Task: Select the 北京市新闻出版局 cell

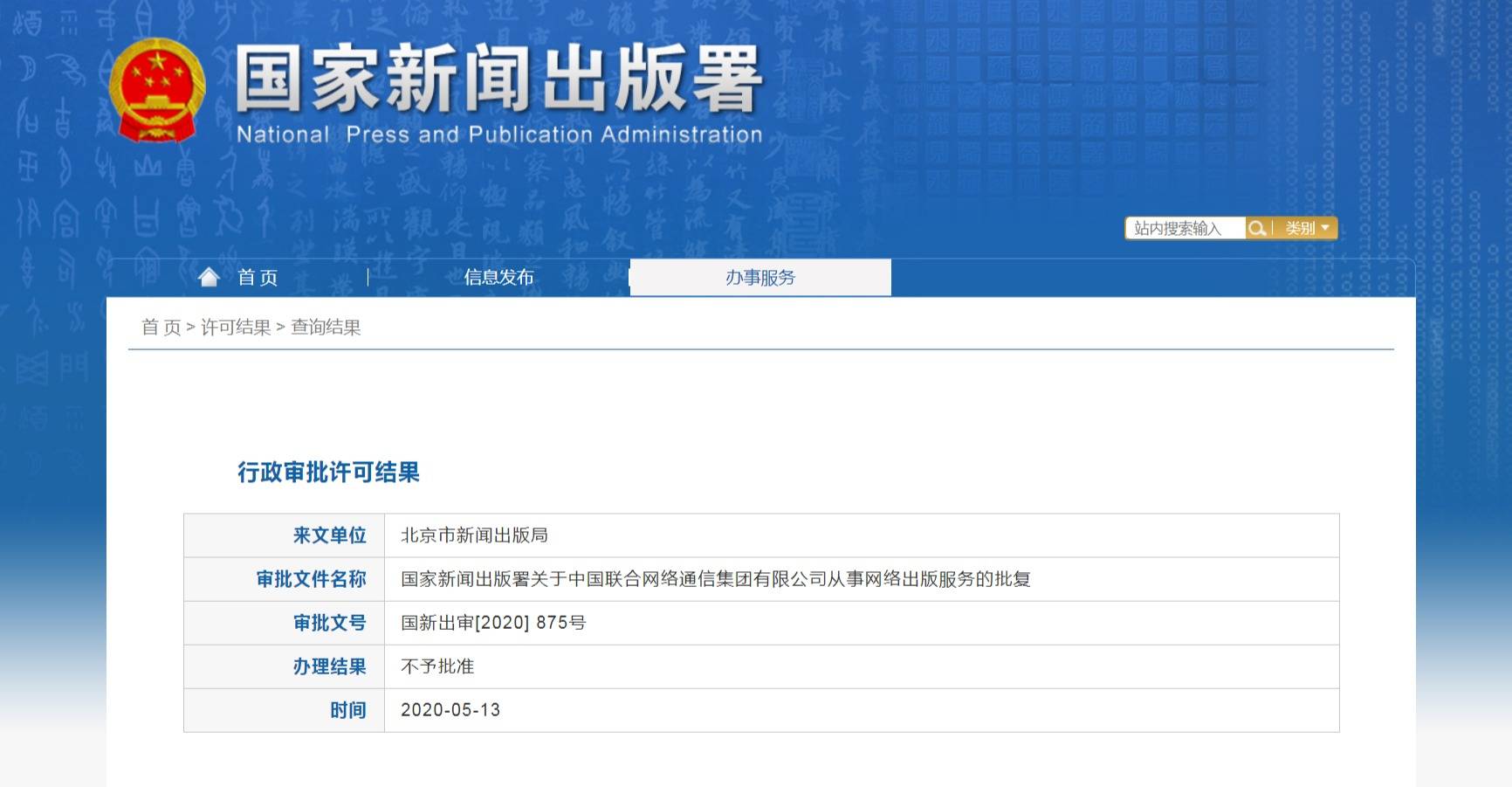Action: [474, 535]
